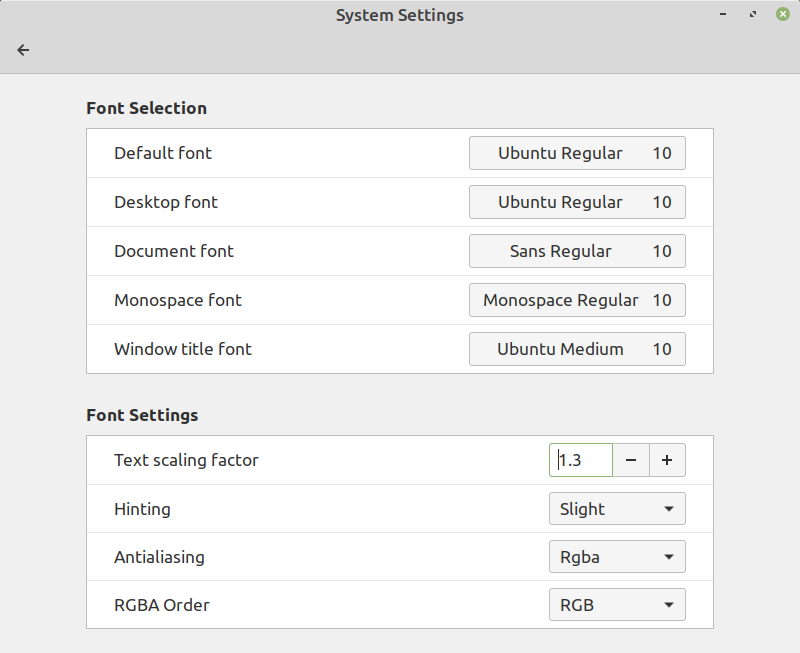Increase text scaling with plus button
Viewport: 800px width, 653px height.
coord(667,460)
